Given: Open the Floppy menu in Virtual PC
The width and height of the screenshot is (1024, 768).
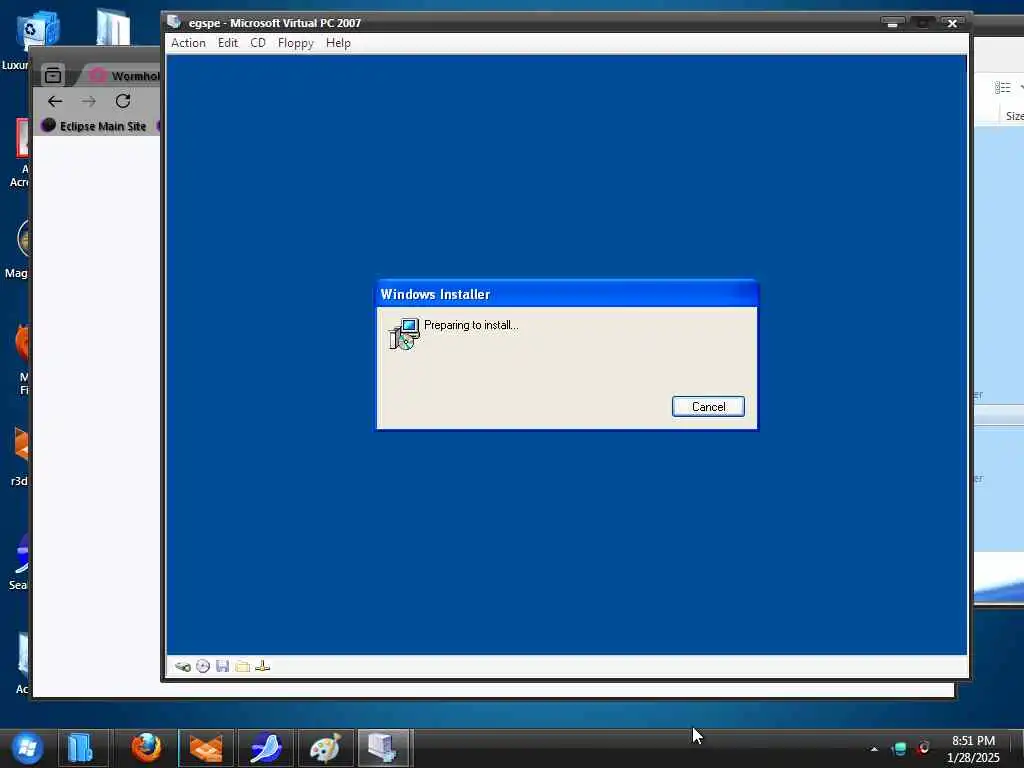Looking at the screenshot, I should [295, 43].
